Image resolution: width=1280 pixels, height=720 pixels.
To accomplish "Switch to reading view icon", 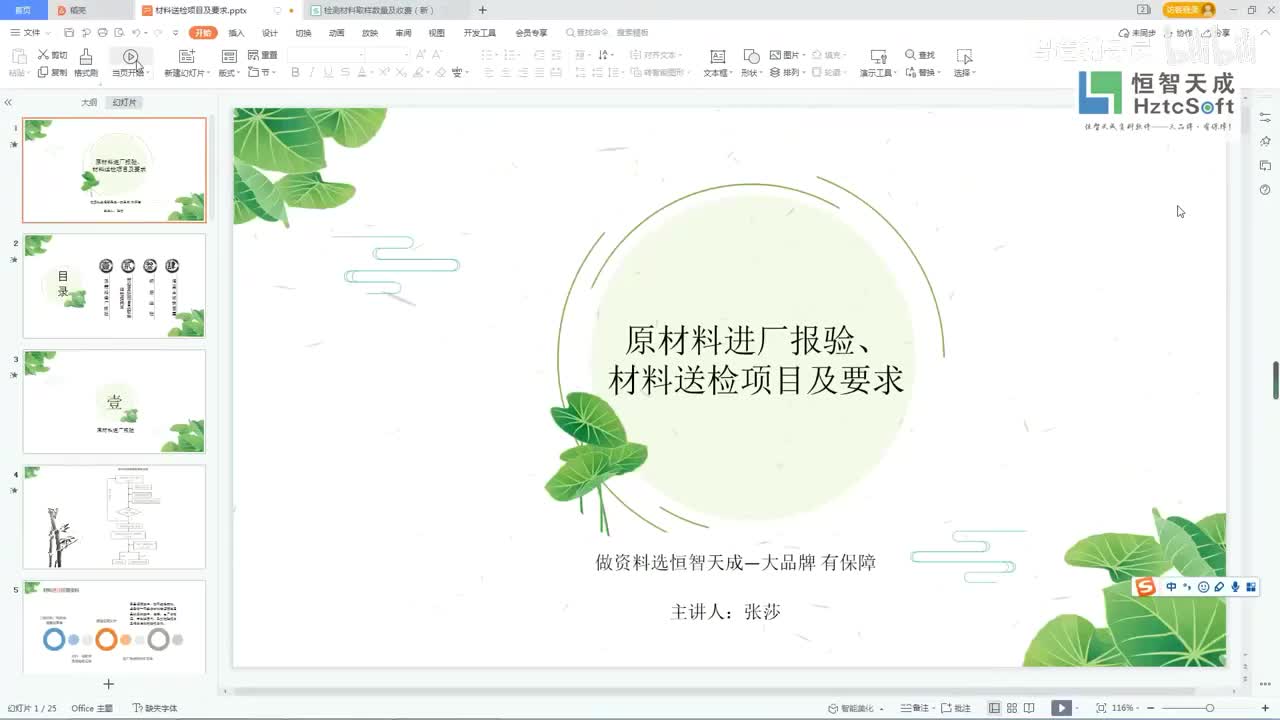I will [x=1030, y=708].
